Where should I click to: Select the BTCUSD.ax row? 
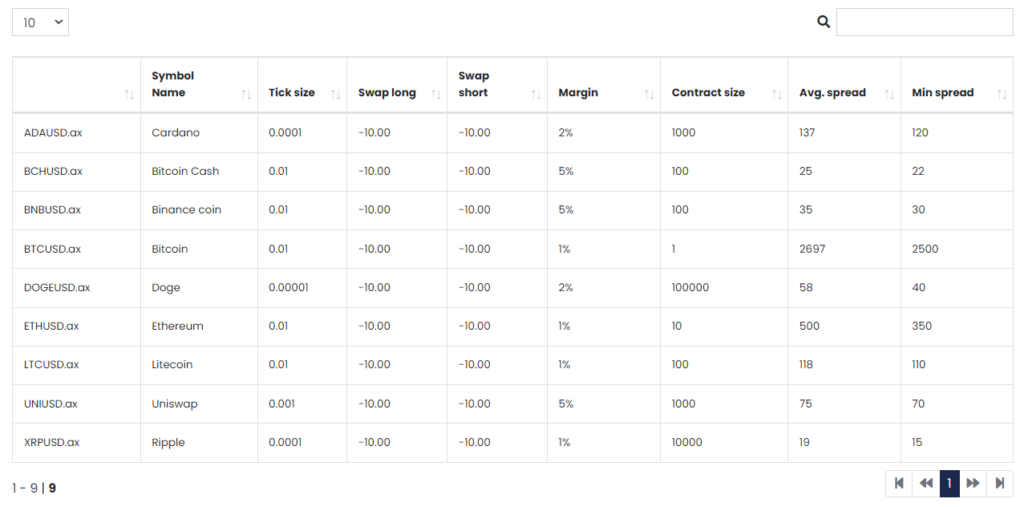pyautogui.click(x=513, y=249)
